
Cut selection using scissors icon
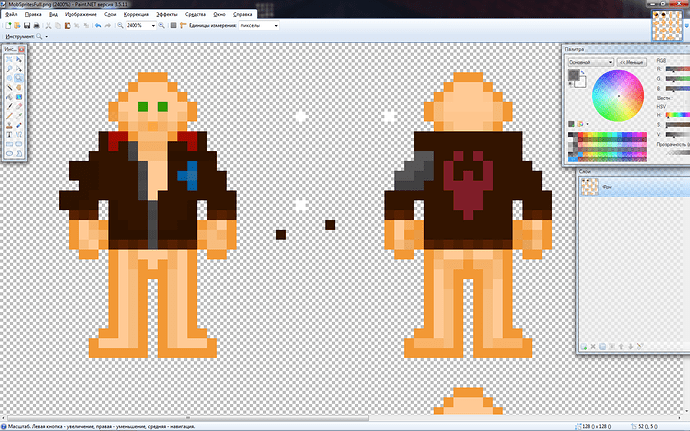[x=48, y=26]
